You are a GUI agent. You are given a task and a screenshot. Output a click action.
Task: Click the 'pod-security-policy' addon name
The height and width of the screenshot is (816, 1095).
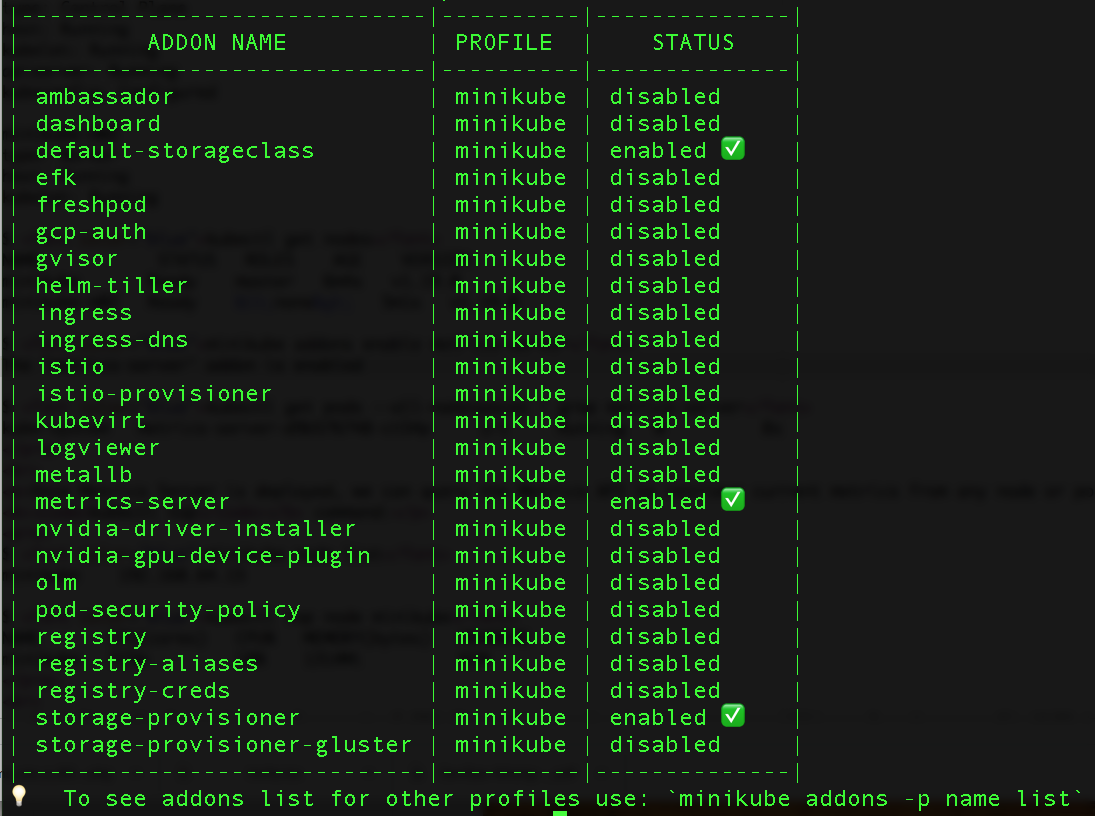pos(168,610)
